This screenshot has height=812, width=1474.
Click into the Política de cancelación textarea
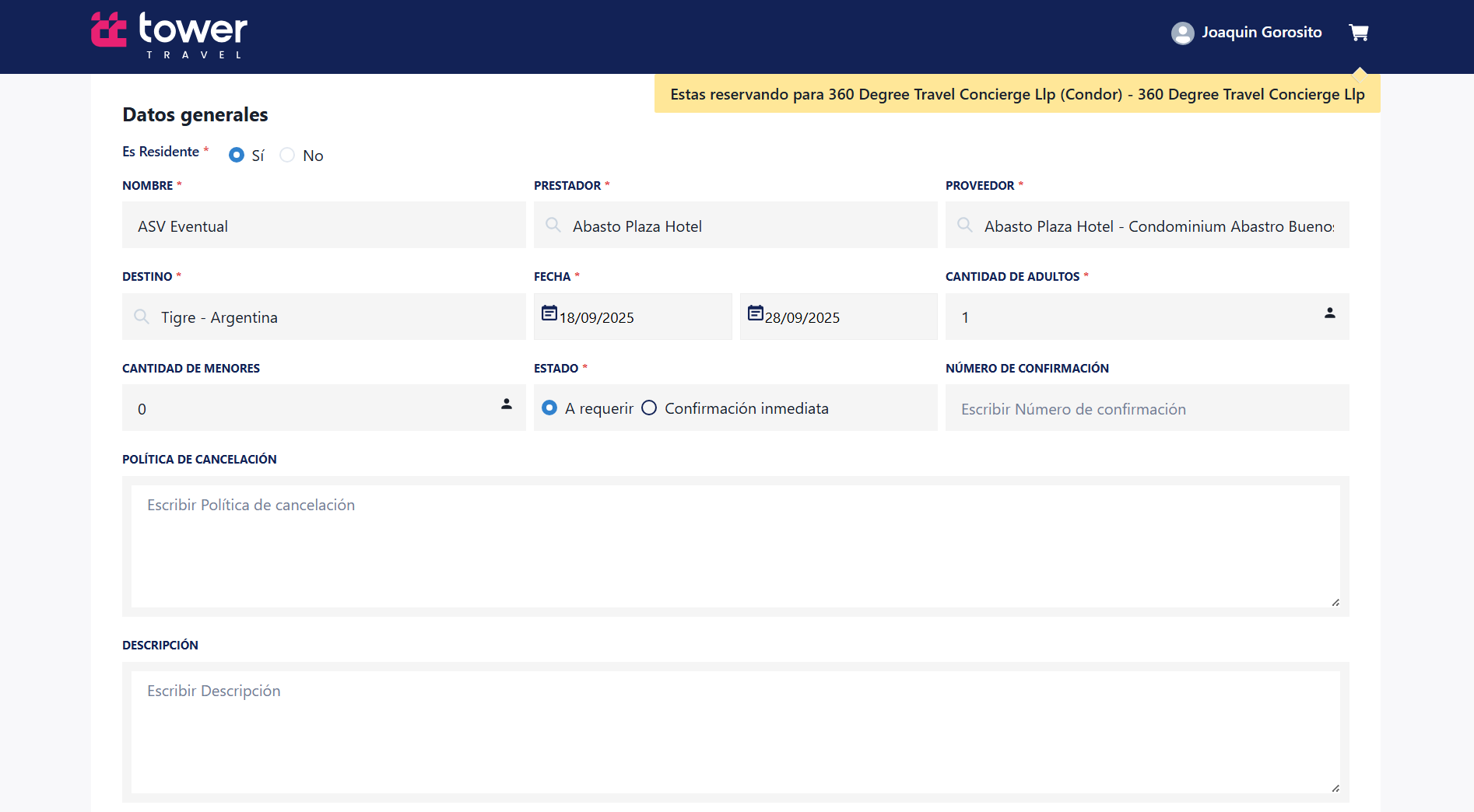tap(735, 546)
